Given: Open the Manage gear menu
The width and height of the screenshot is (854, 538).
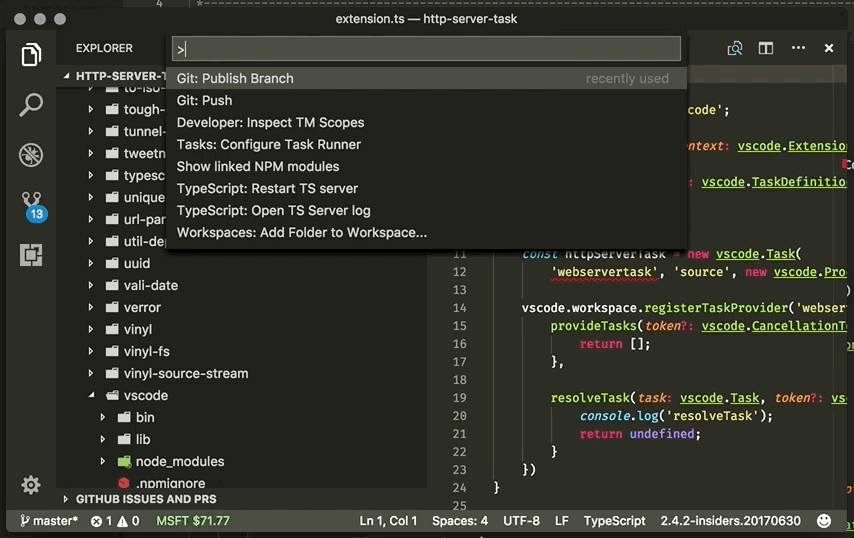Looking at the screenshot, I should point(31,485).
